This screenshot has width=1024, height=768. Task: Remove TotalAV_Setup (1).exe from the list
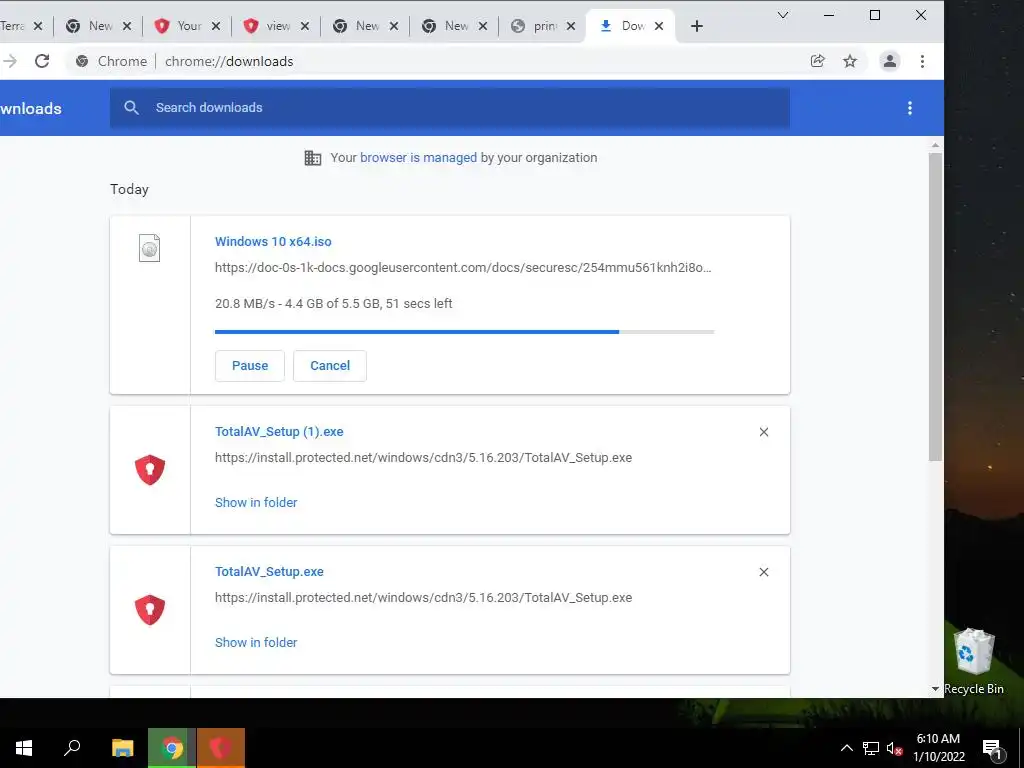click(763, 432)
